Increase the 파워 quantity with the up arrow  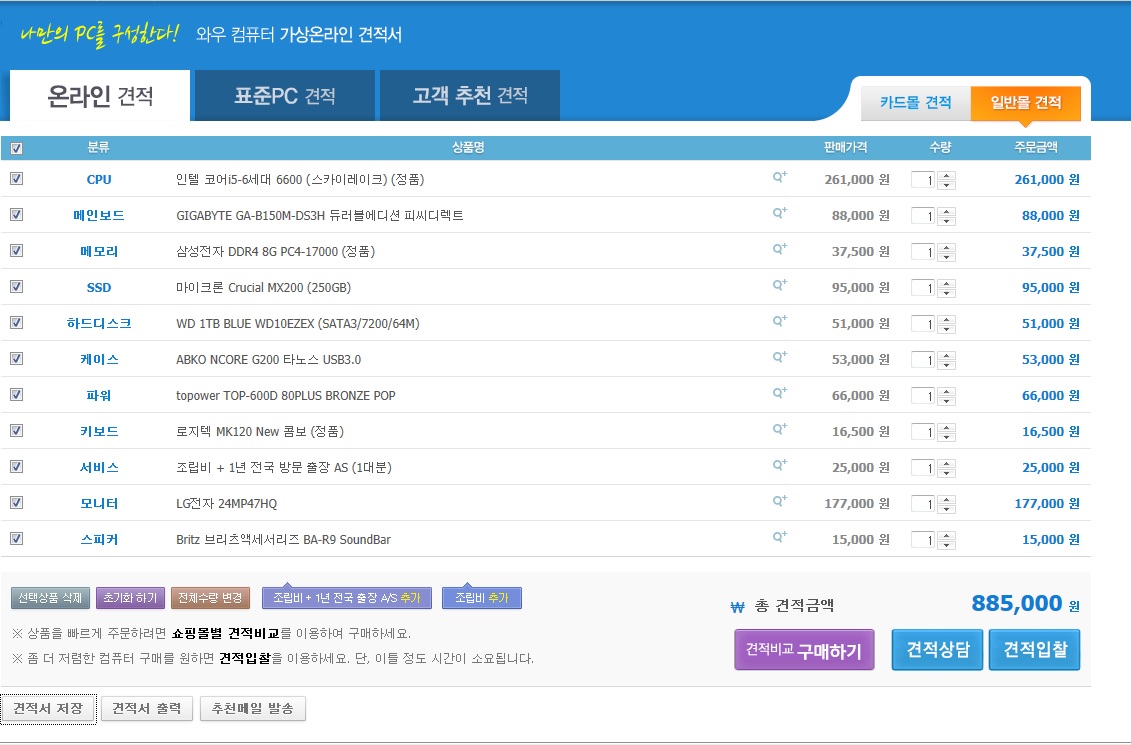[x=947, y=392]
